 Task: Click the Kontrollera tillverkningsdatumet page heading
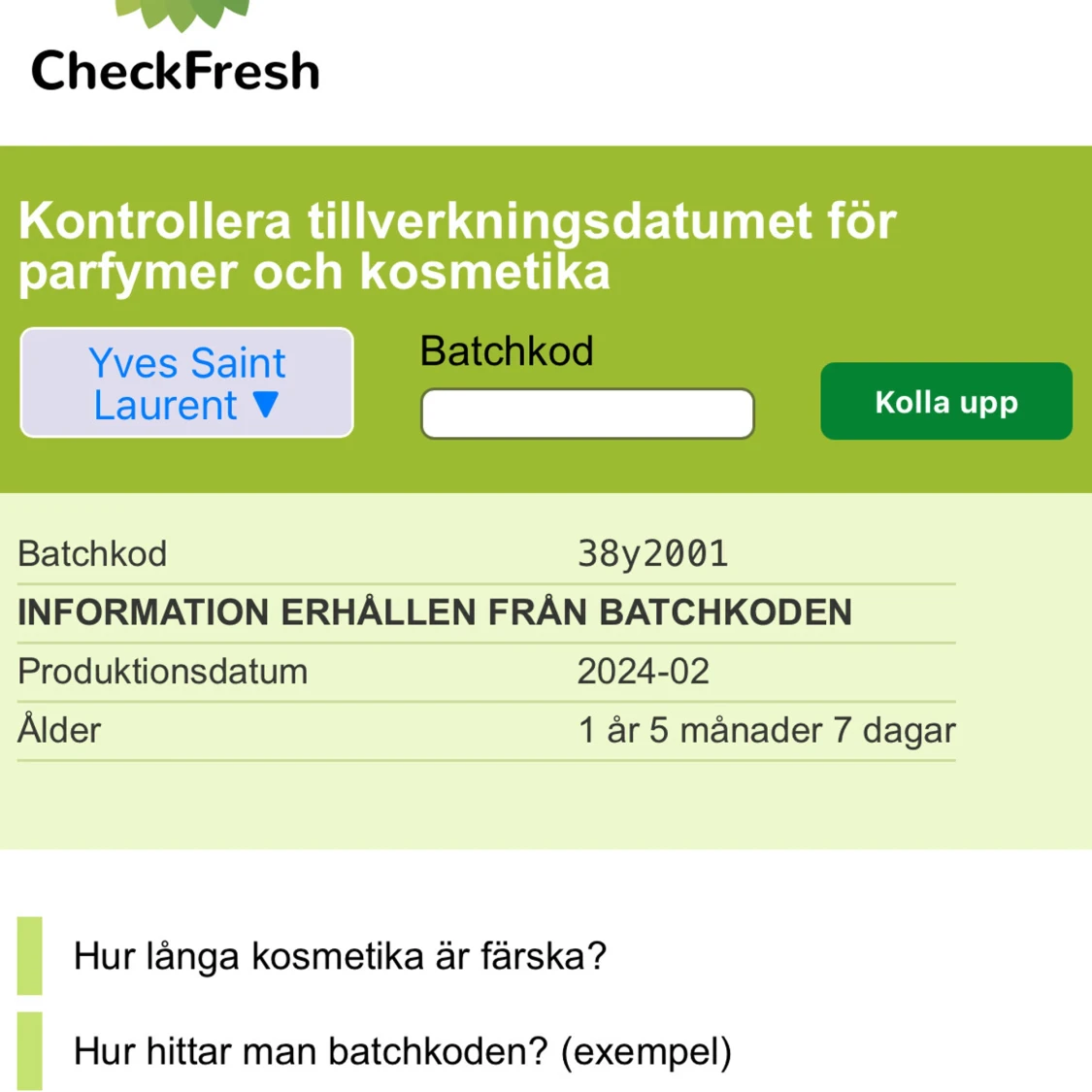click(x=457, y=246)
